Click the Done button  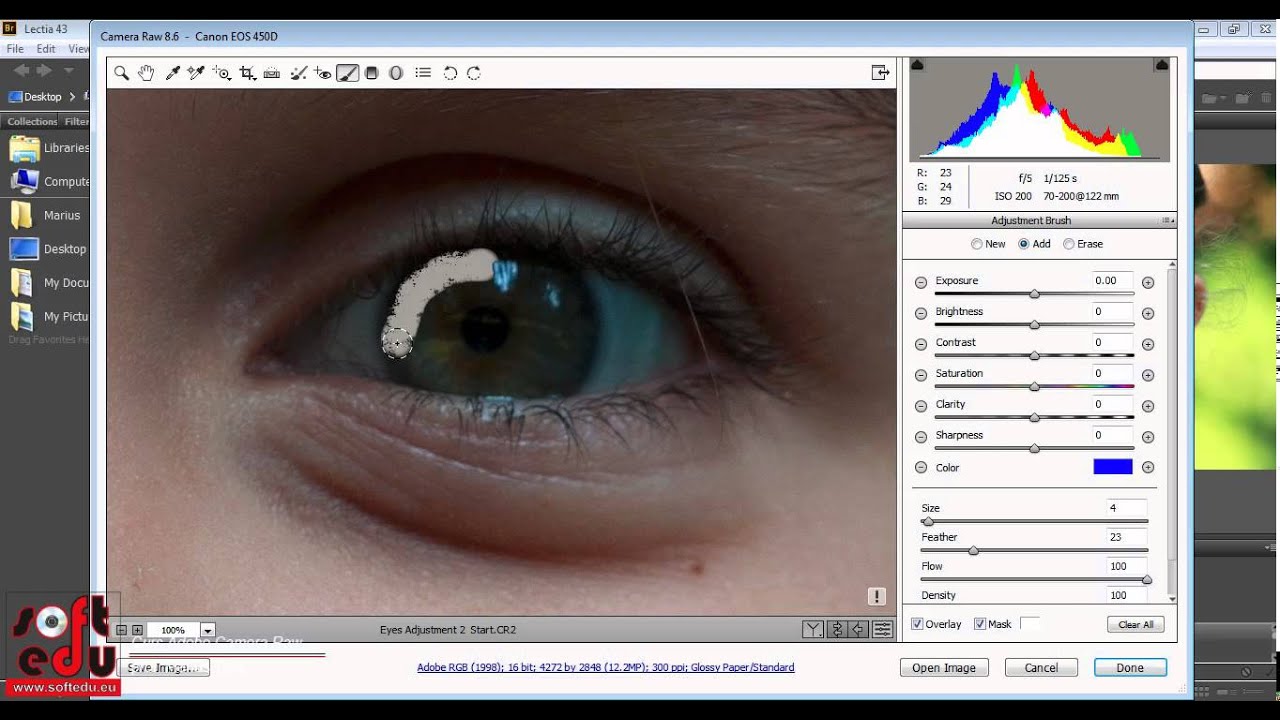pyautogui.click(x=1130, y=668)
